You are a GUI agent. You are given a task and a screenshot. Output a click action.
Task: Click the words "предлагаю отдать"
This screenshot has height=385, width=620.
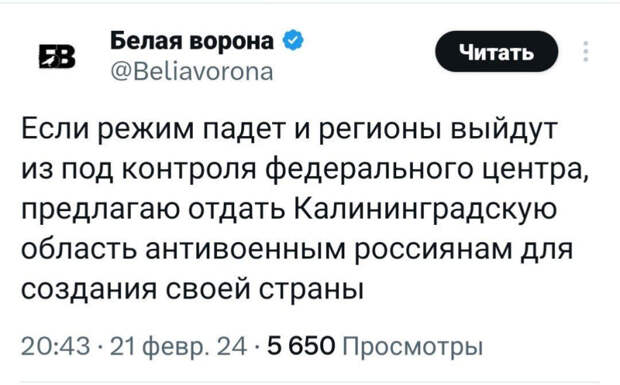click(153, 210)
